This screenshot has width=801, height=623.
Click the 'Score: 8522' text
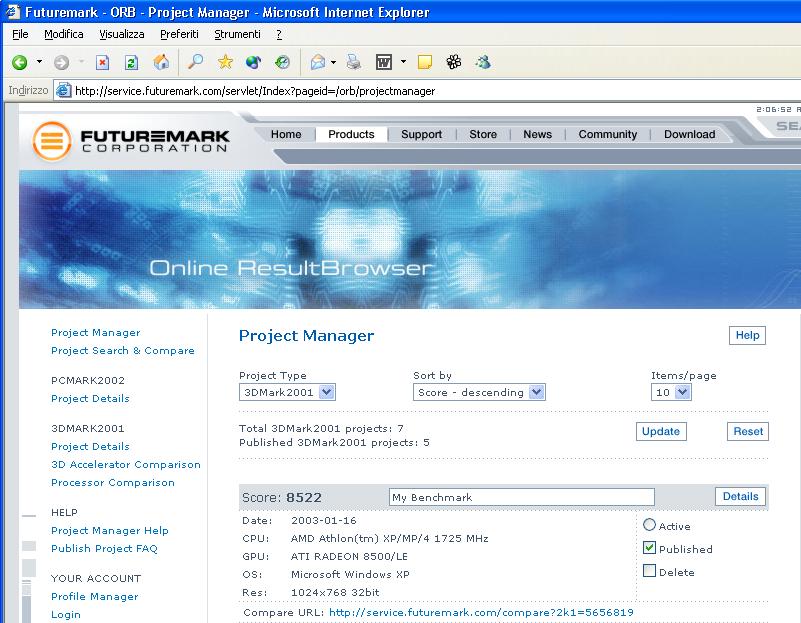282,497
